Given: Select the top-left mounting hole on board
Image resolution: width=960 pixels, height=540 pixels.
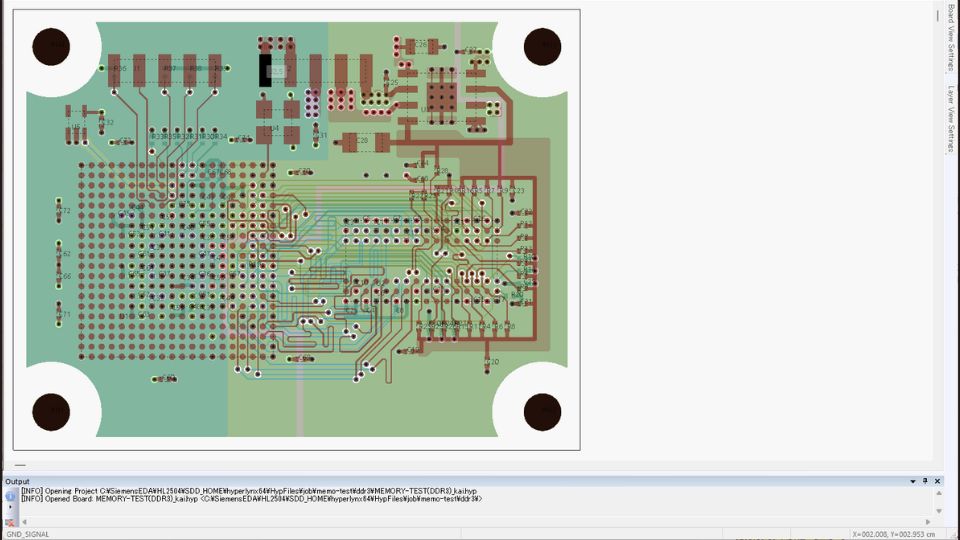Looking at the screenshot, I should click(51, 46).
